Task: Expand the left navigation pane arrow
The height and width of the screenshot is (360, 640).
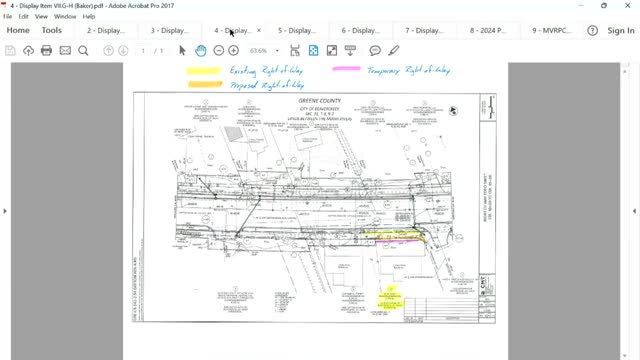Action: click(x=5, y=211)
